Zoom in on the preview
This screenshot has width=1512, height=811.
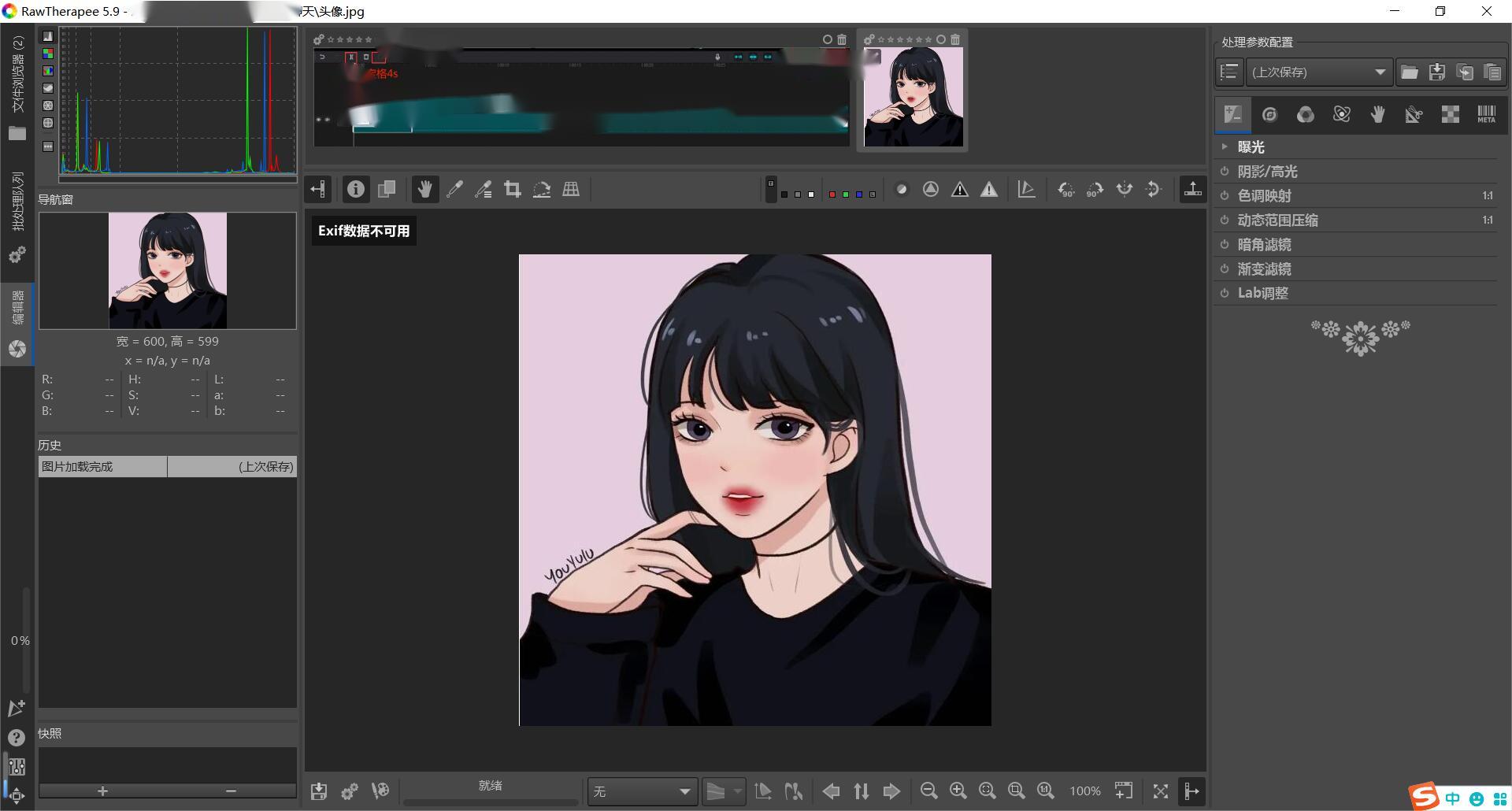[x=958, y=791]
